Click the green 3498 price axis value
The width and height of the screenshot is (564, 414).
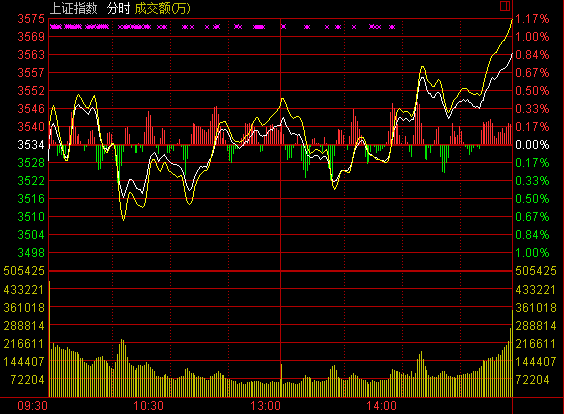(x=31, y=253)
